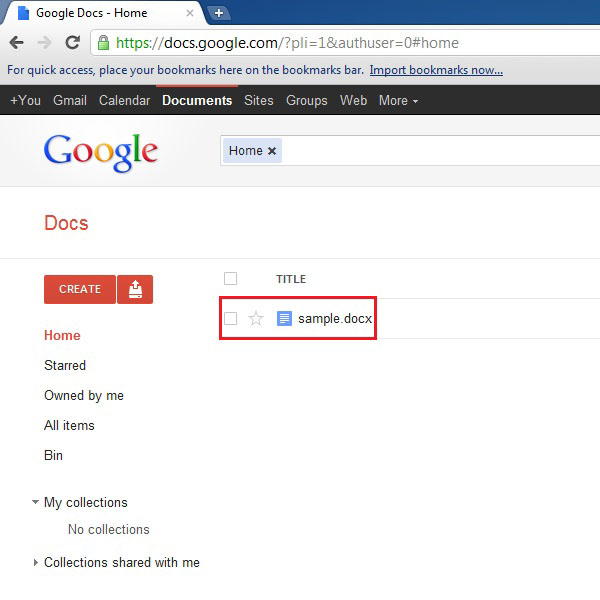Open Groups from top bar
This screenshot has width=600, height=600.
point(307,101)
